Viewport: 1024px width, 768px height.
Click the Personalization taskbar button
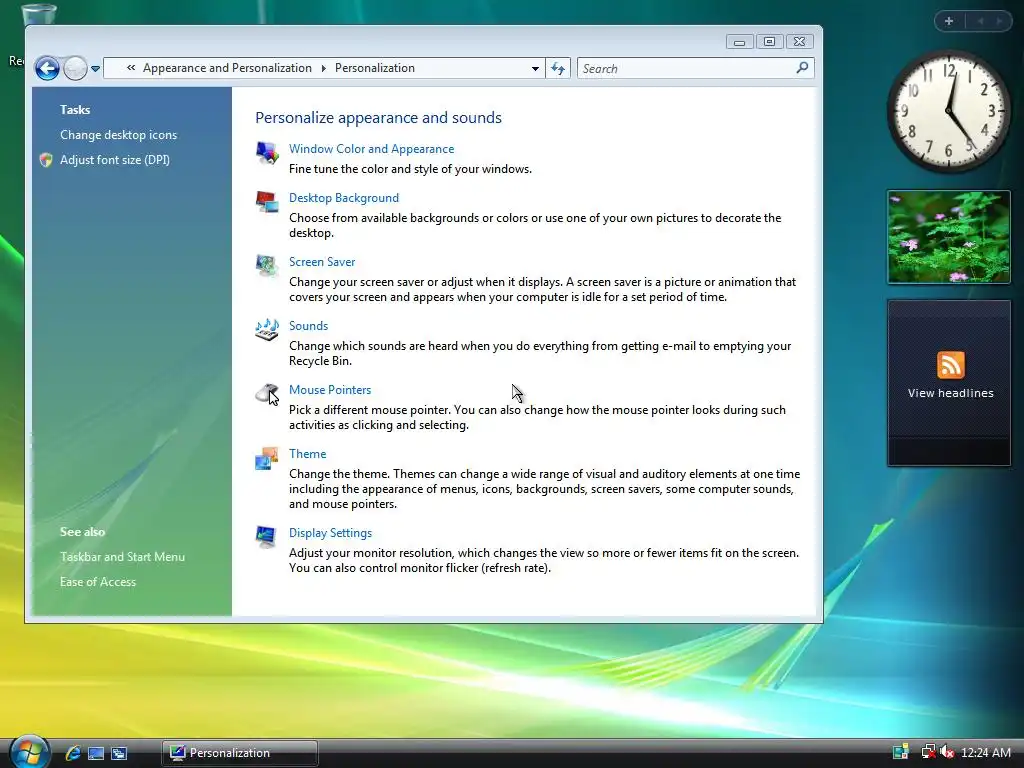pyautogui.click(x=240, y=753)
